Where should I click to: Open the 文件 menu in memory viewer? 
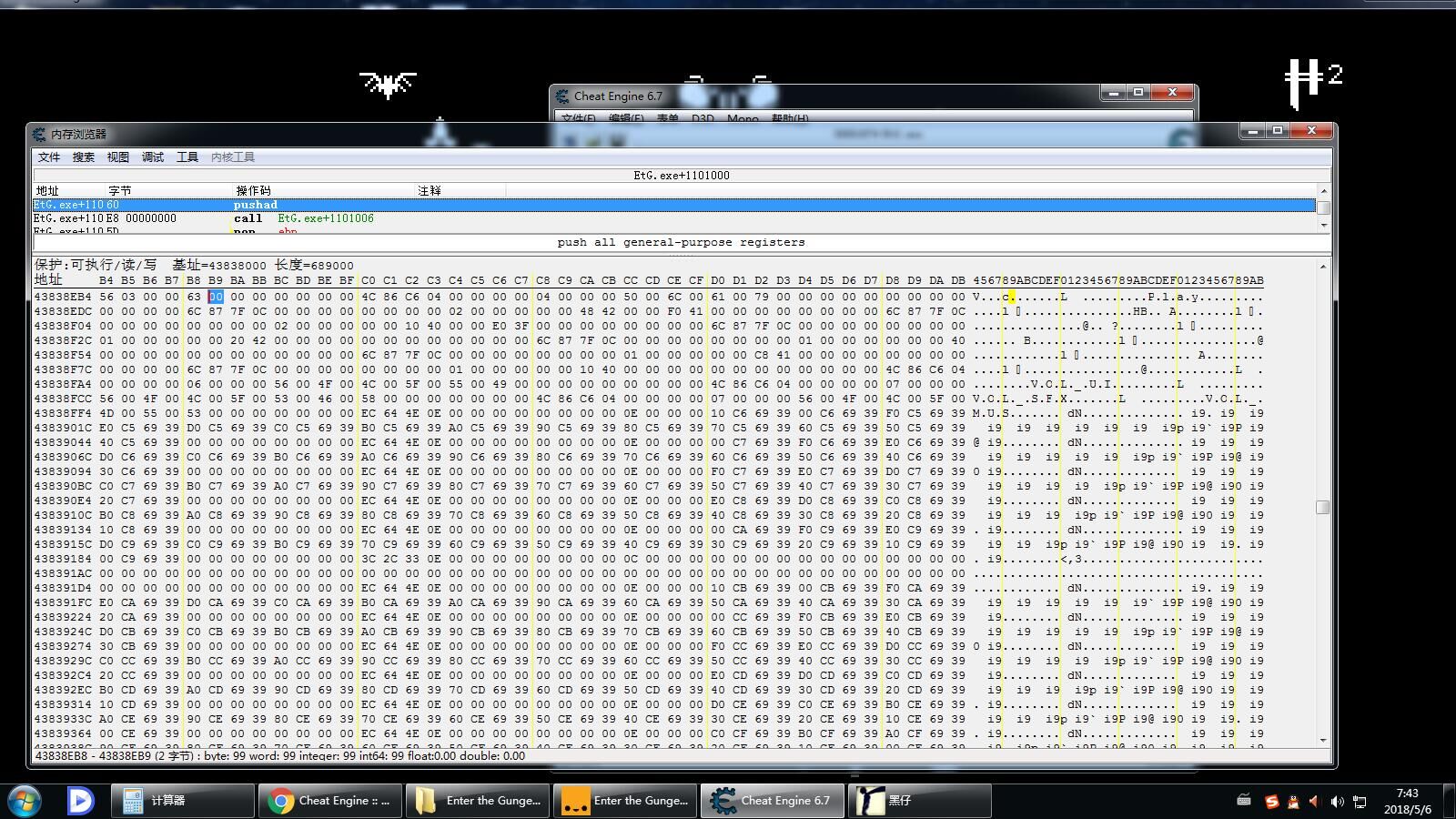49,157
